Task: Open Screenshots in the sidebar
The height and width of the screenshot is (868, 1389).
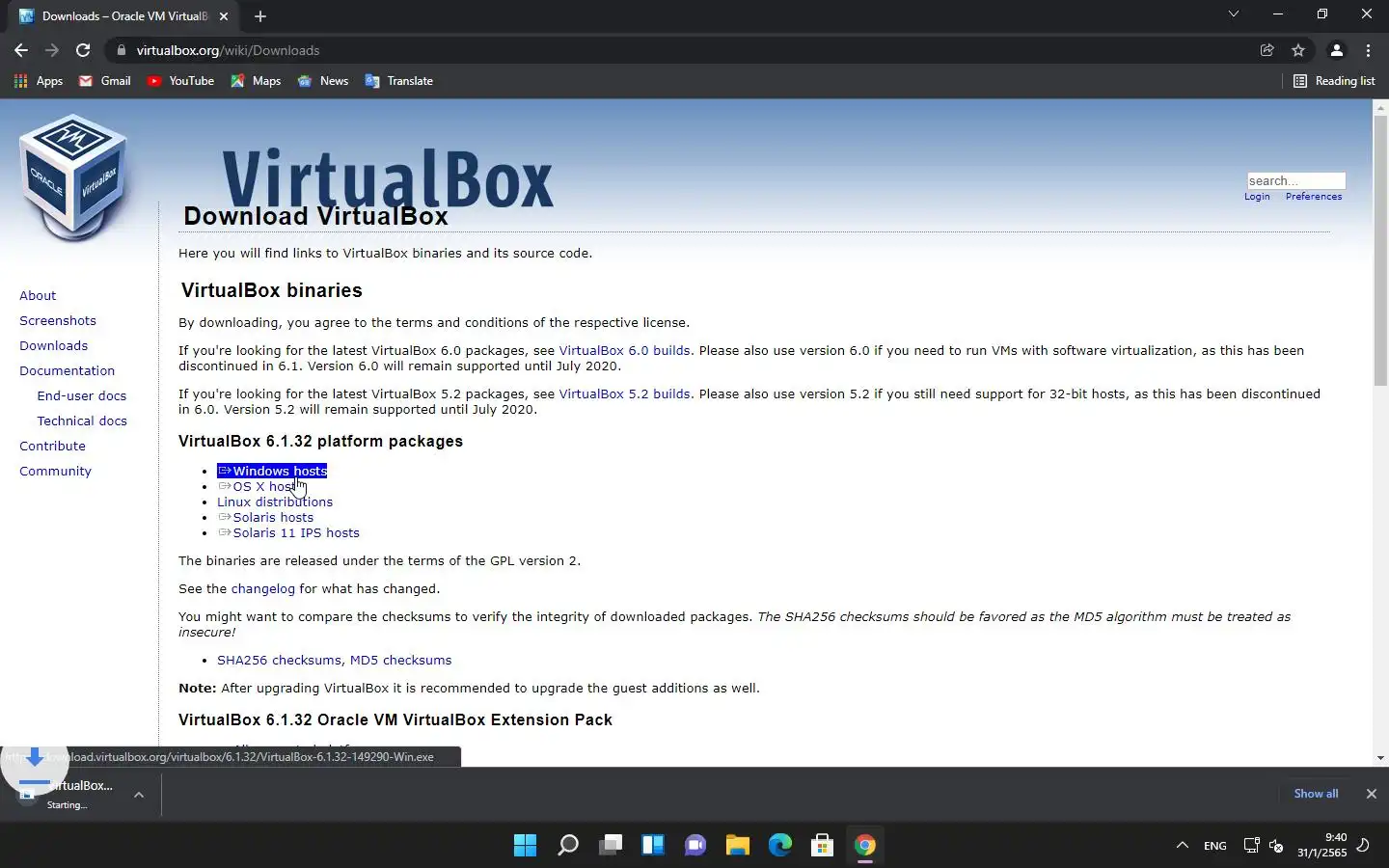Action: tap(58, 320)
